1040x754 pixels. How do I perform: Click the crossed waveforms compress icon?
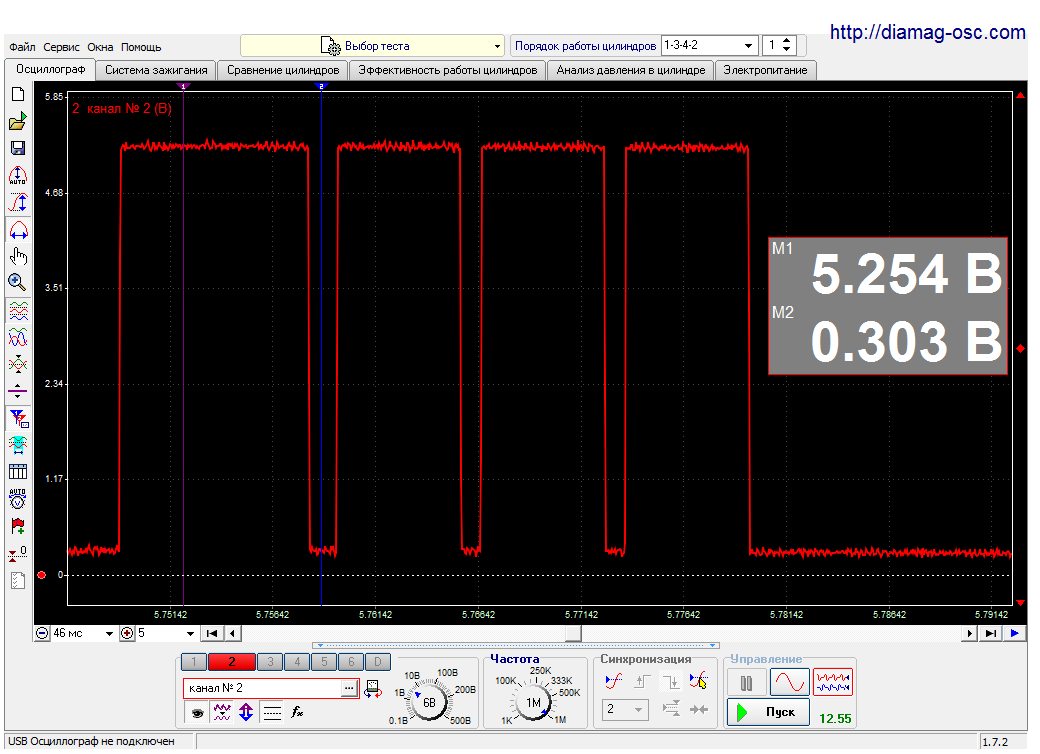[18, 364]
